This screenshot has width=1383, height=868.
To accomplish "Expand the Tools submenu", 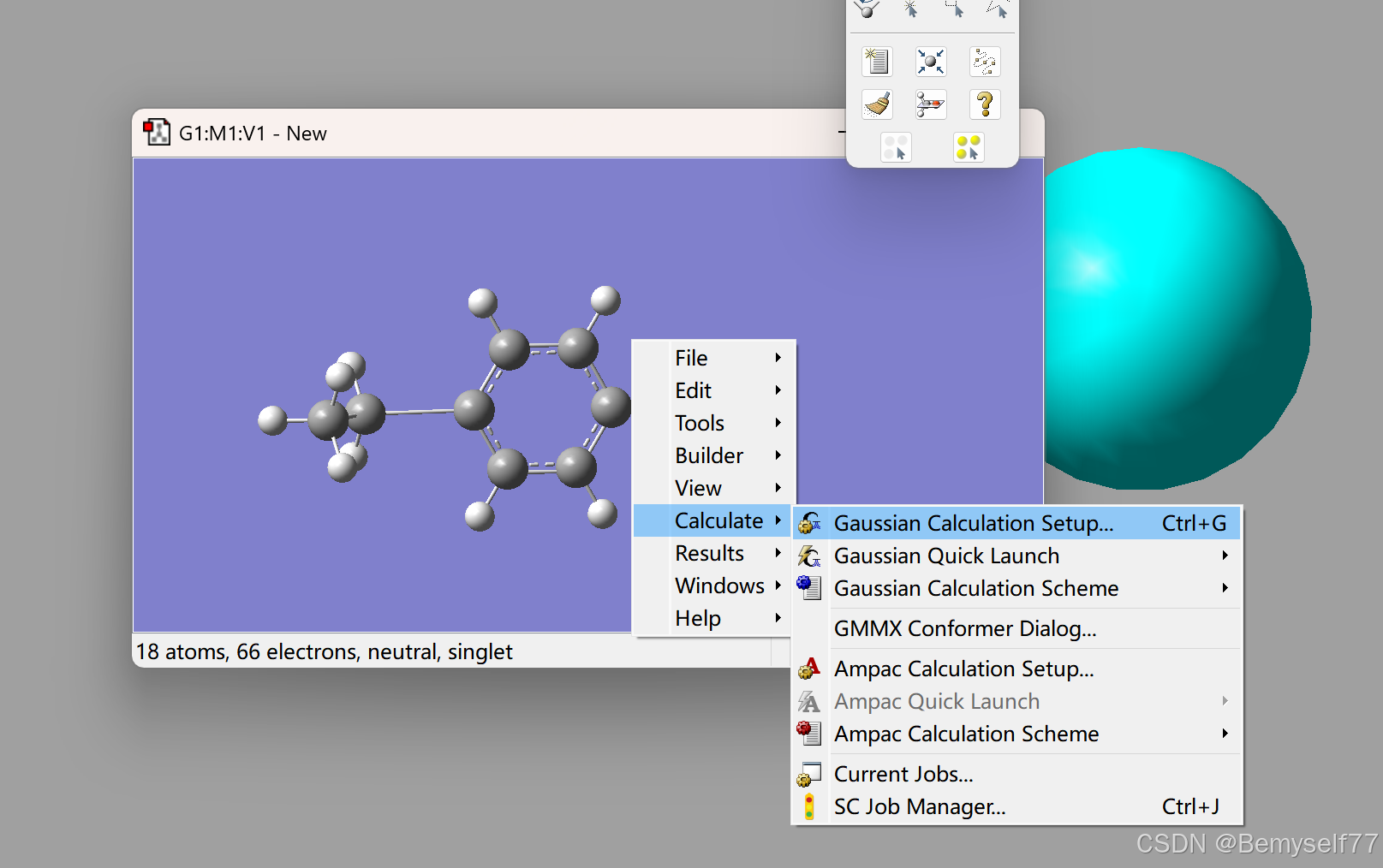I will click(715, 423).
